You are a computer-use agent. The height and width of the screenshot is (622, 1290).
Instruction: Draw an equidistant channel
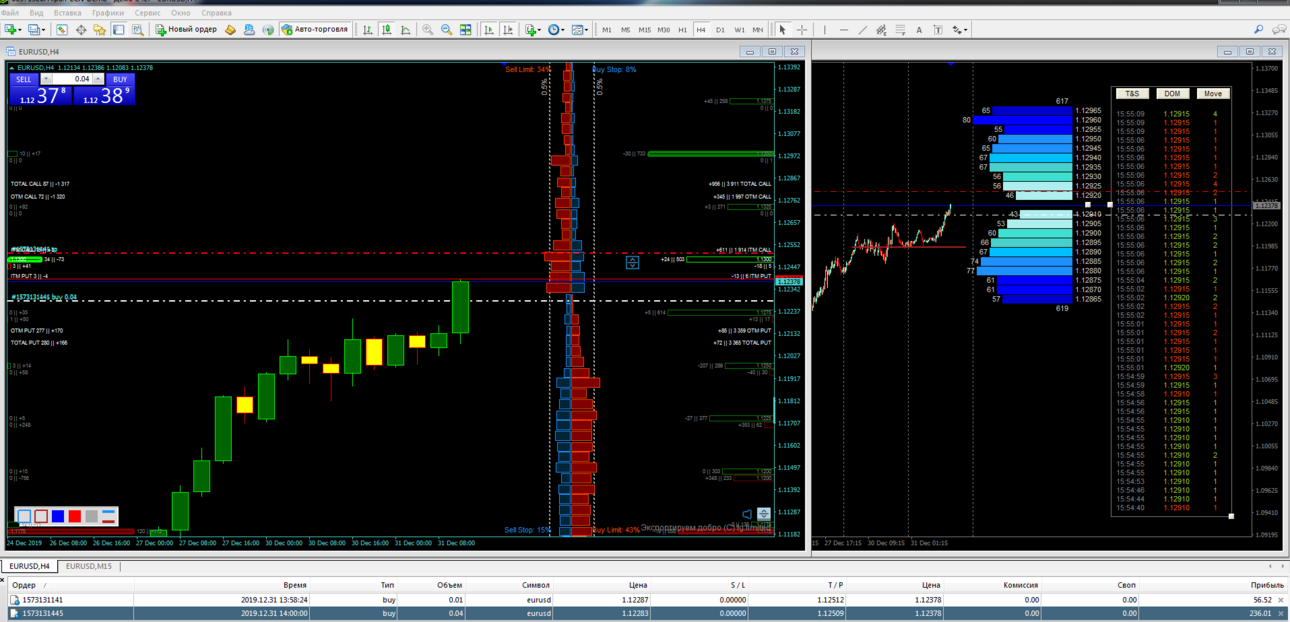coord(881,30)
